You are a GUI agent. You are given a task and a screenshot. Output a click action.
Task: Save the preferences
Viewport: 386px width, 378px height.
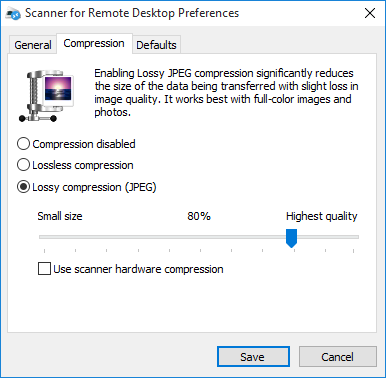253,357
